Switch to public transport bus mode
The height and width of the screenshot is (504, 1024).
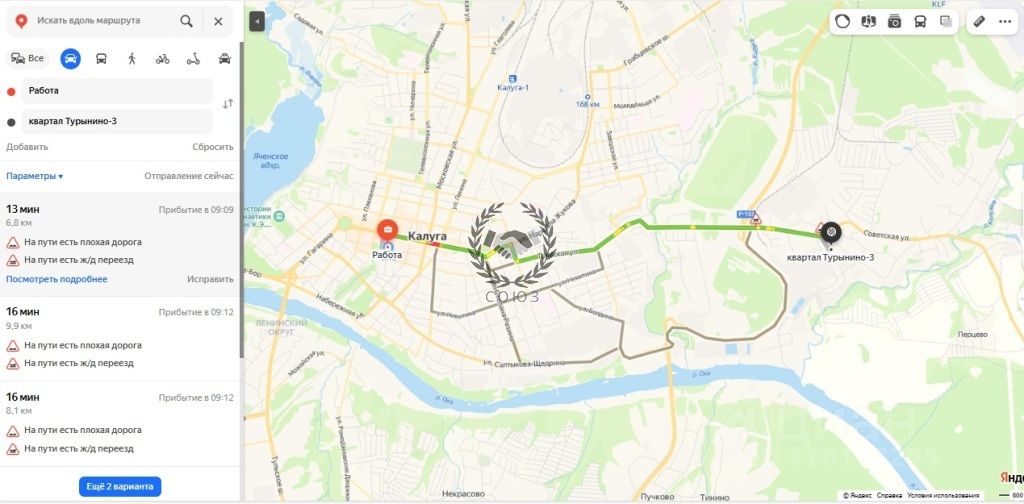coord(101,59)
